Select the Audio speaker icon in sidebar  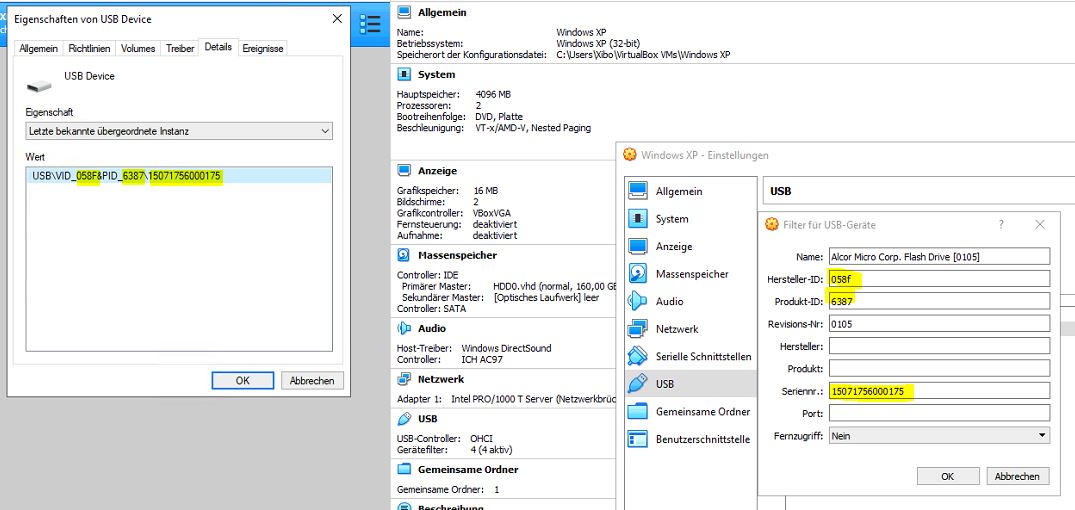click(x=637, y=301)
